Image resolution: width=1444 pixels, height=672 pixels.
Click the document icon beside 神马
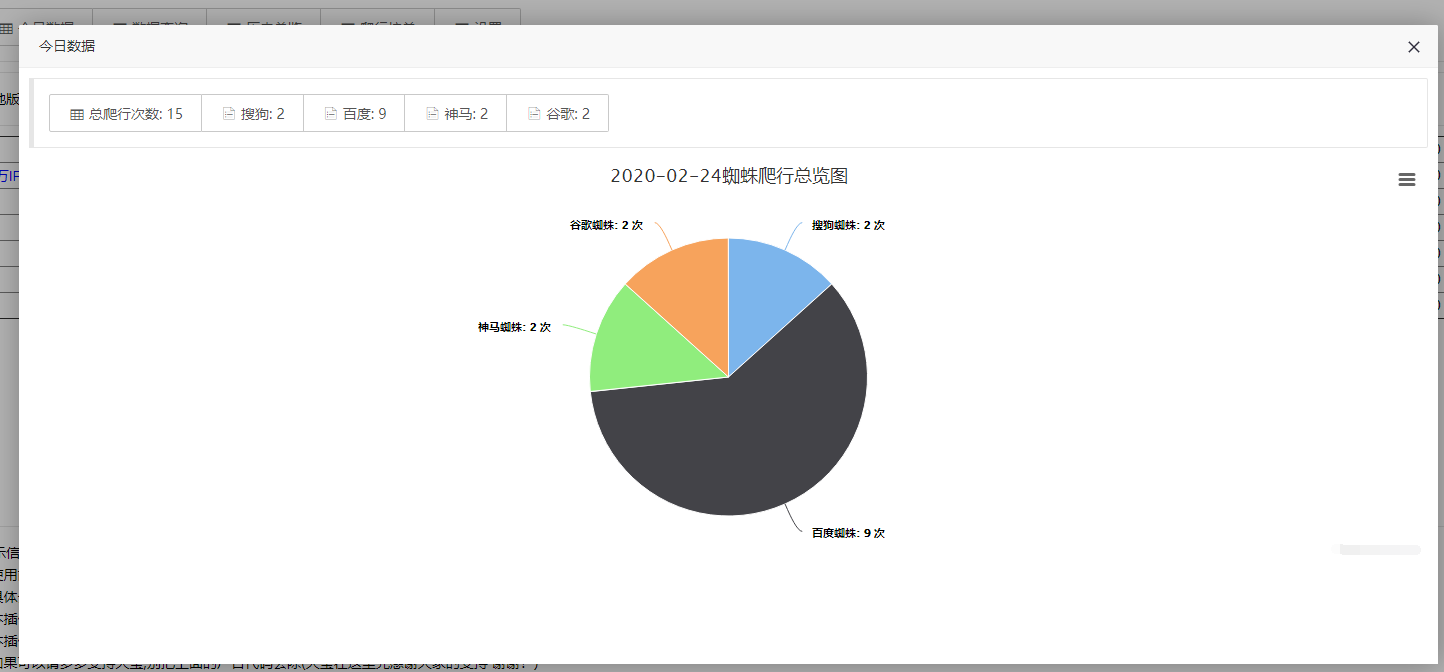(432, 114)
